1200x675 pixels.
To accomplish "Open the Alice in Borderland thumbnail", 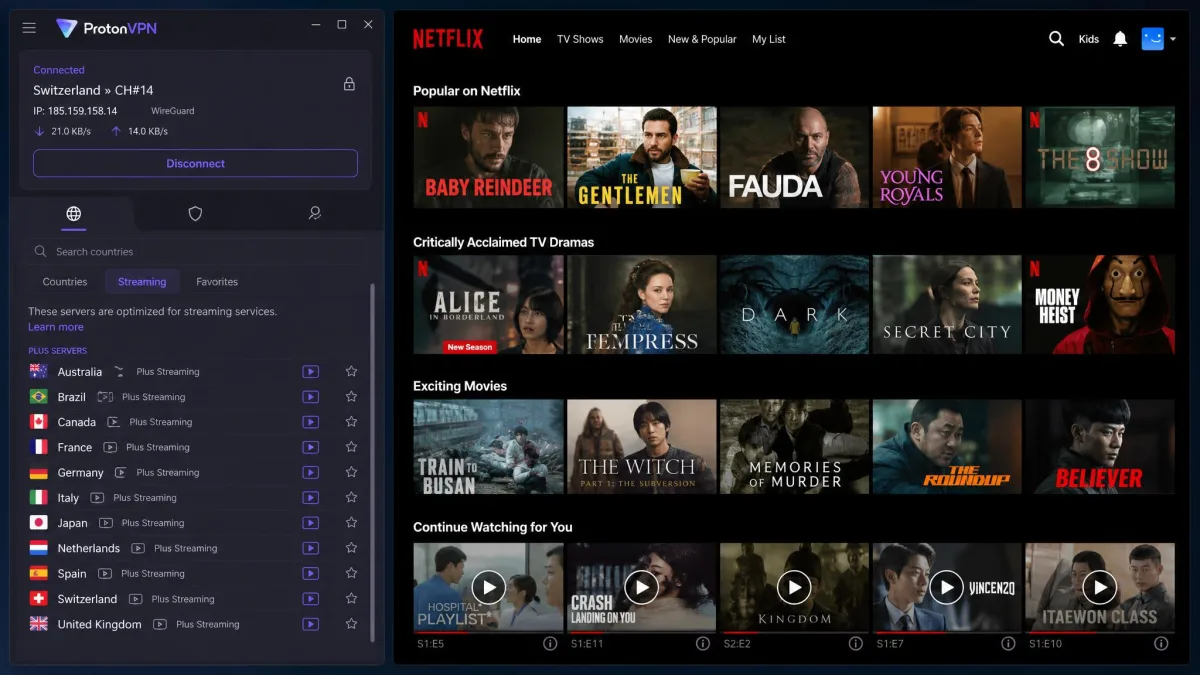I will coord(488,304).
